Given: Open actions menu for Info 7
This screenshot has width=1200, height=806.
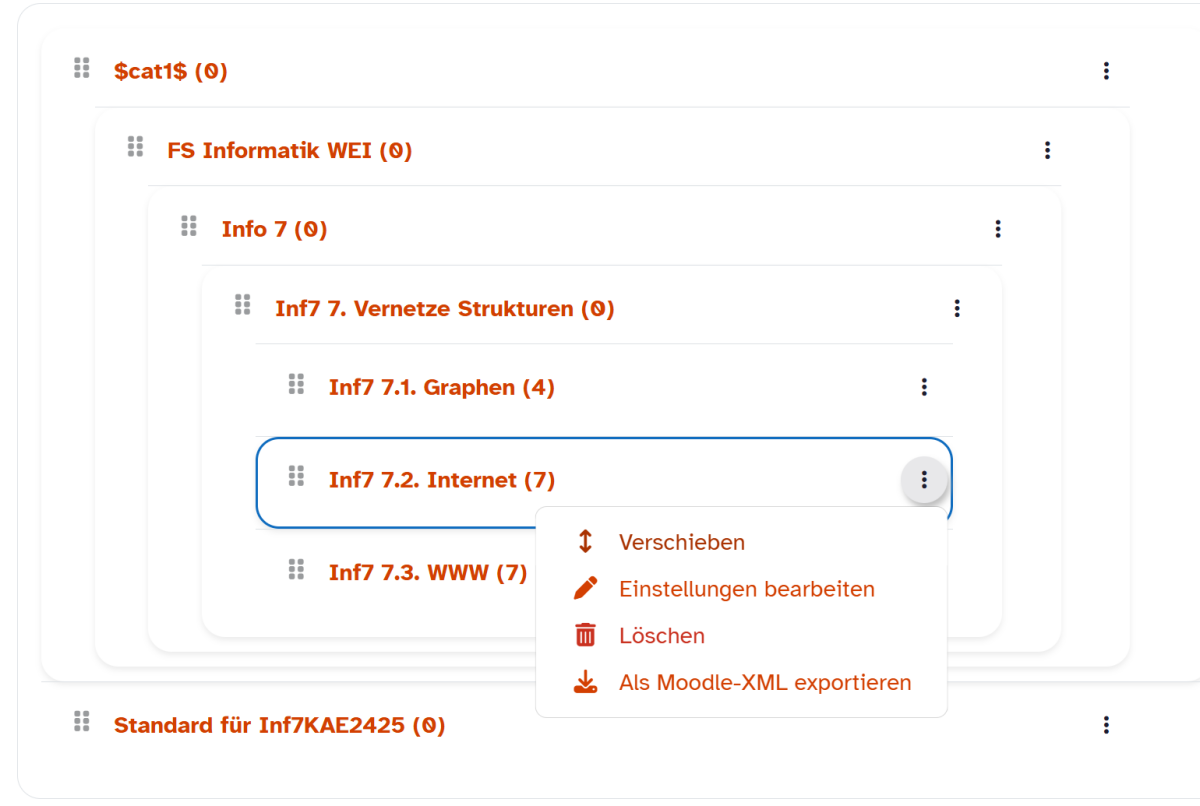Looking at the screenshot, I should coord(997,229).
